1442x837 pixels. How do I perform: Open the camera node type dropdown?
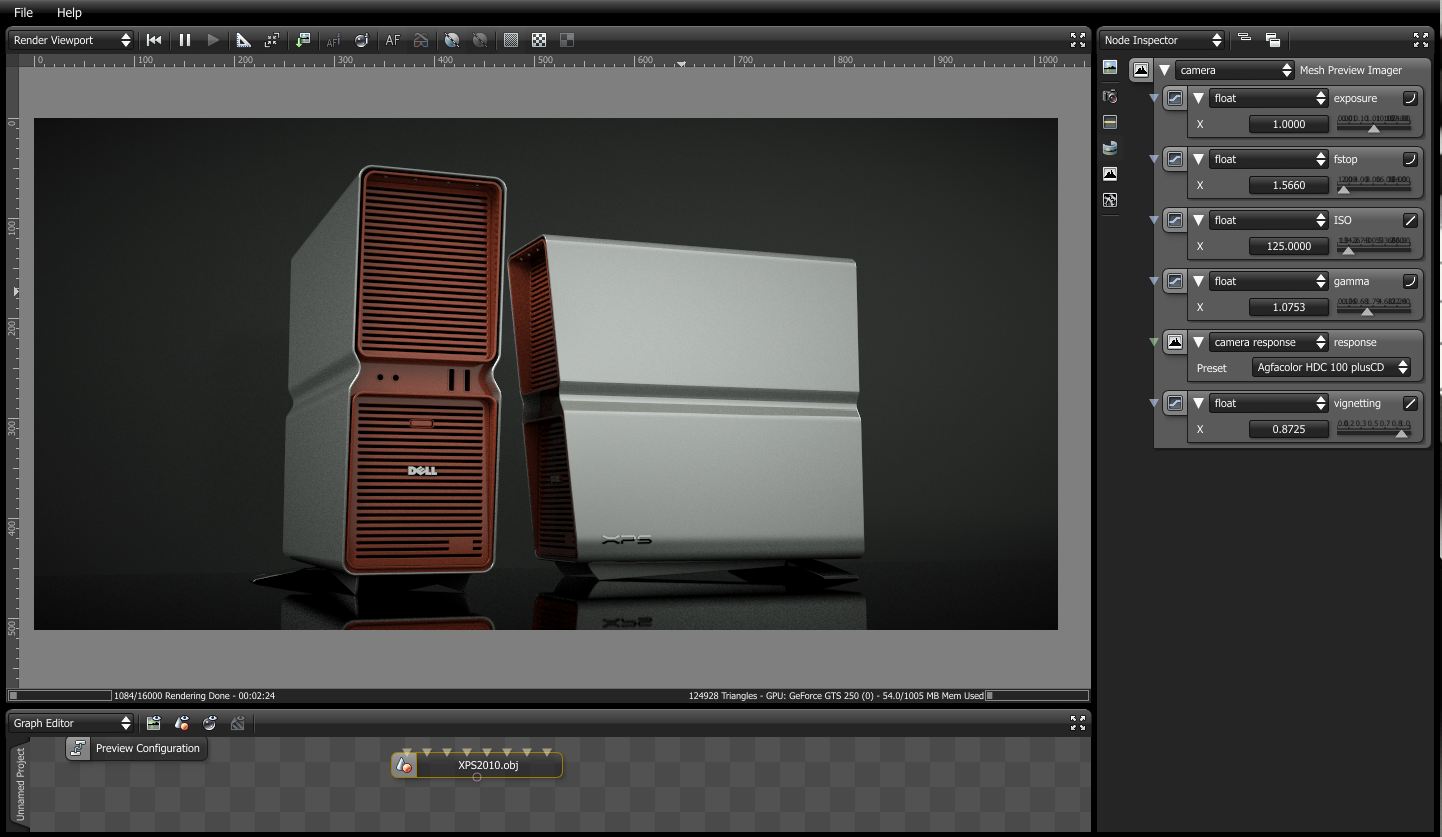(1235, 70)
